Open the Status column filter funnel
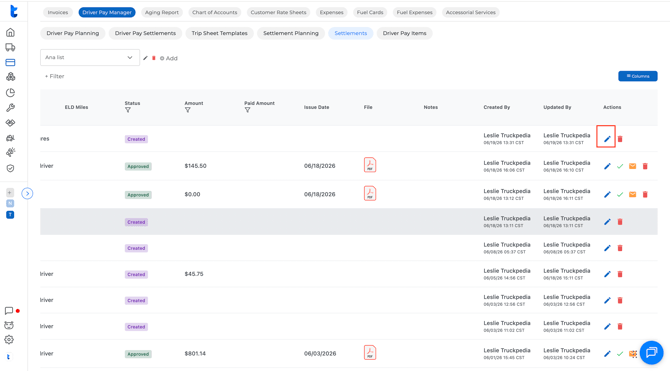 128,110
